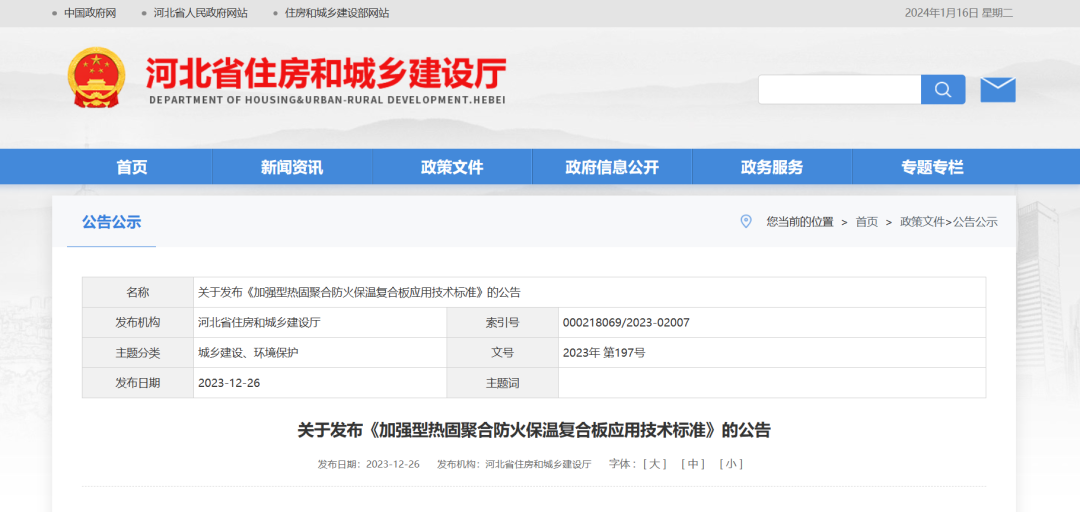Click the 河北省住房和城乡建设厅 site title
1080x512 pixels.
(326, 72)
